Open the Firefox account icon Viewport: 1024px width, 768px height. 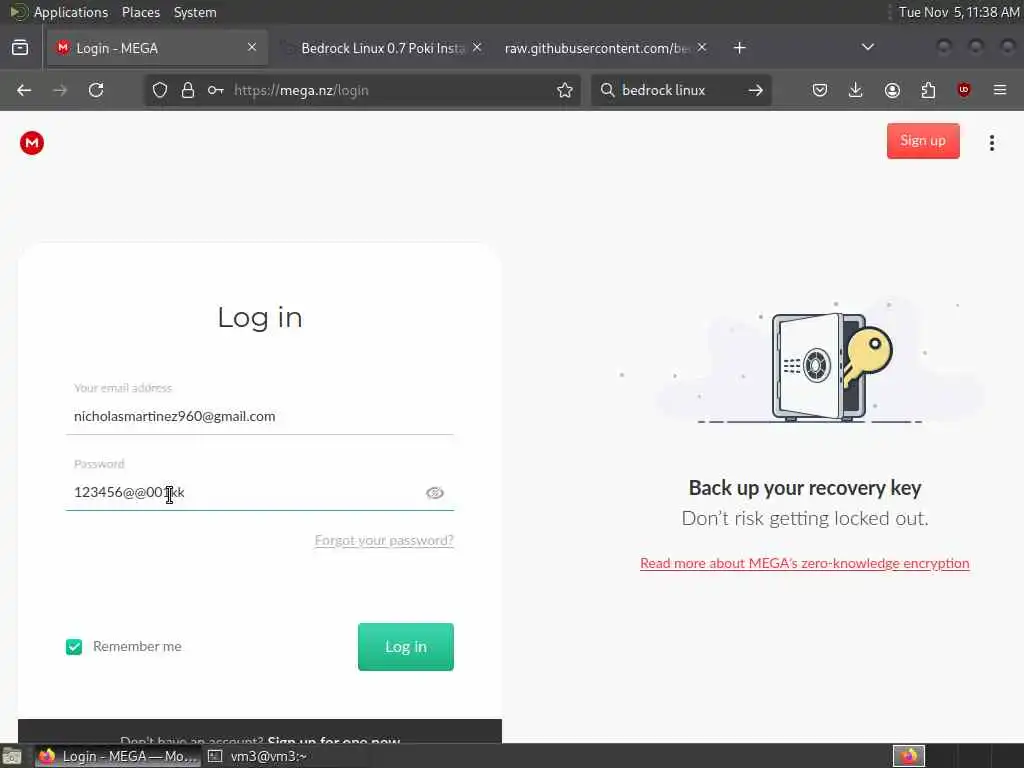(892, 90)
